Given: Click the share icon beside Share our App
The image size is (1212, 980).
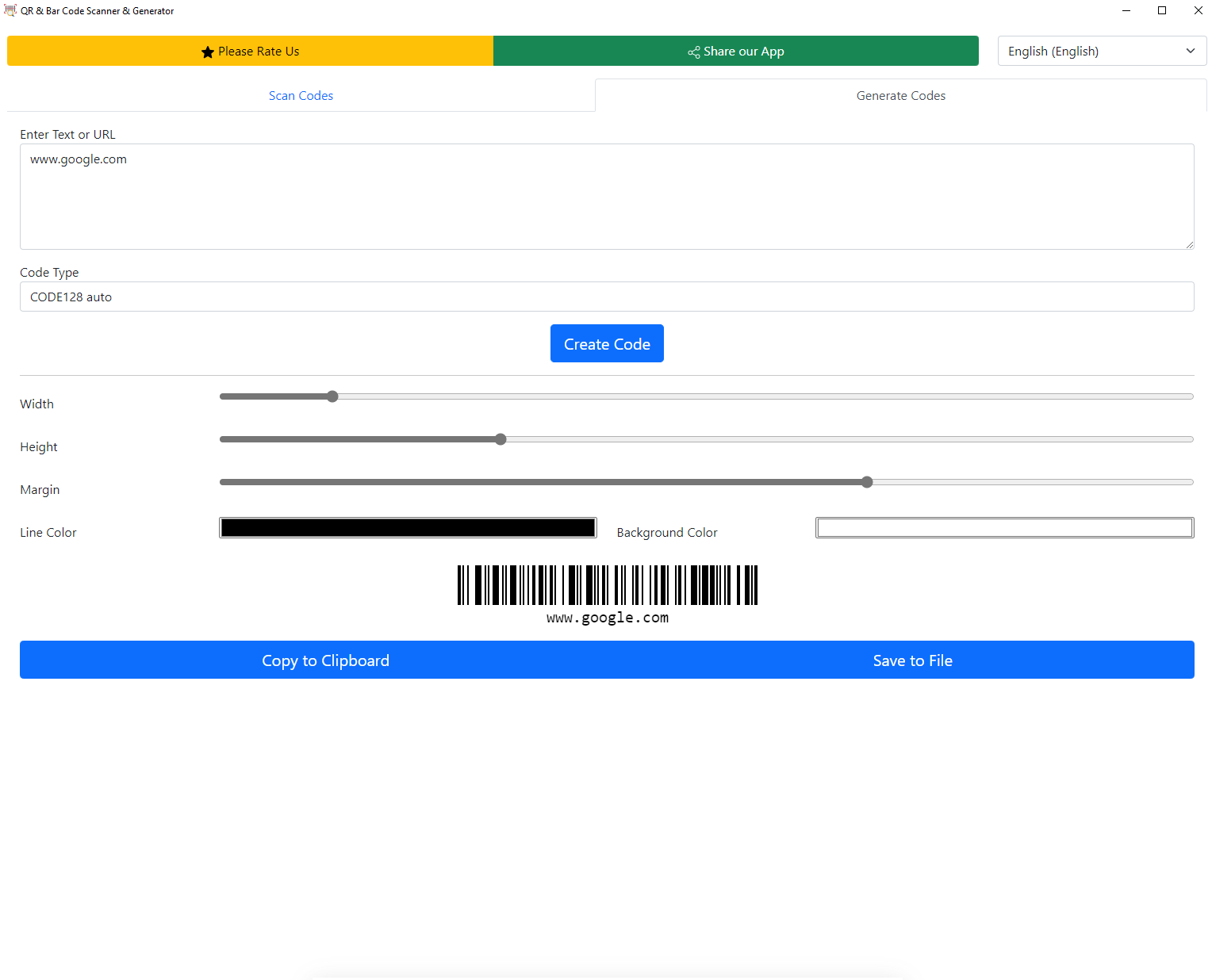Looking at the screenshot, I should pos(694,52).
